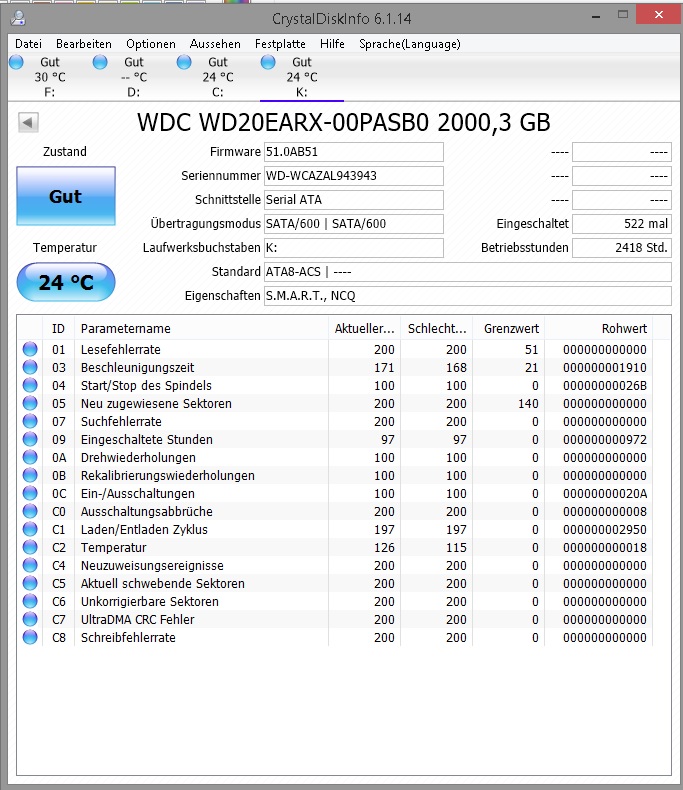Click status orb of C2 Temperatur row
Screen dimensions: 683x790
[30, 547]
